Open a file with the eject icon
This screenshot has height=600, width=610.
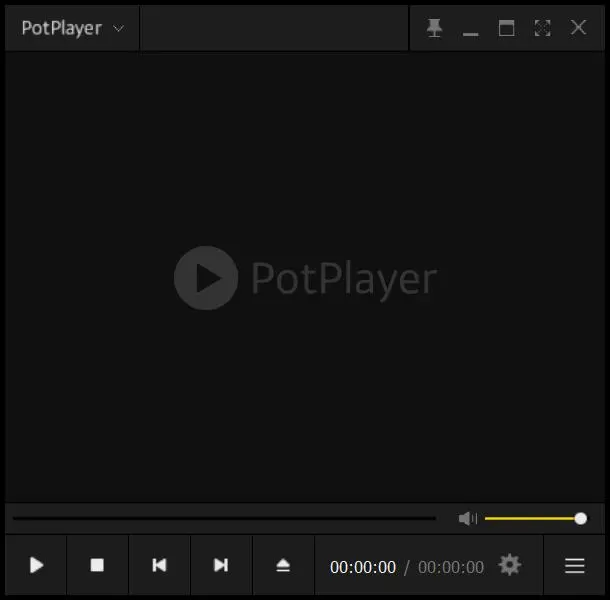pyautogui.click(x=283, y=565)
